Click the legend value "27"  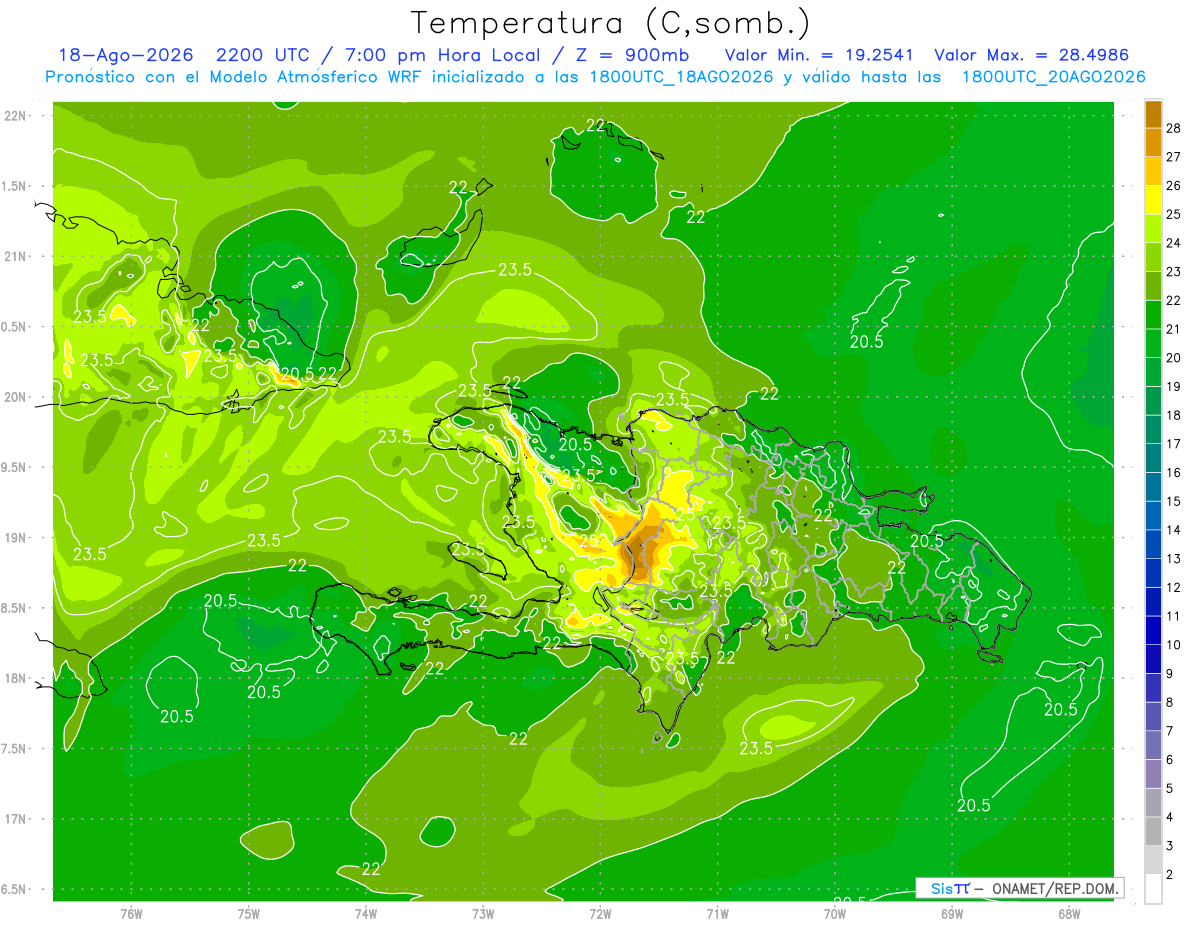coord(1173,157)
